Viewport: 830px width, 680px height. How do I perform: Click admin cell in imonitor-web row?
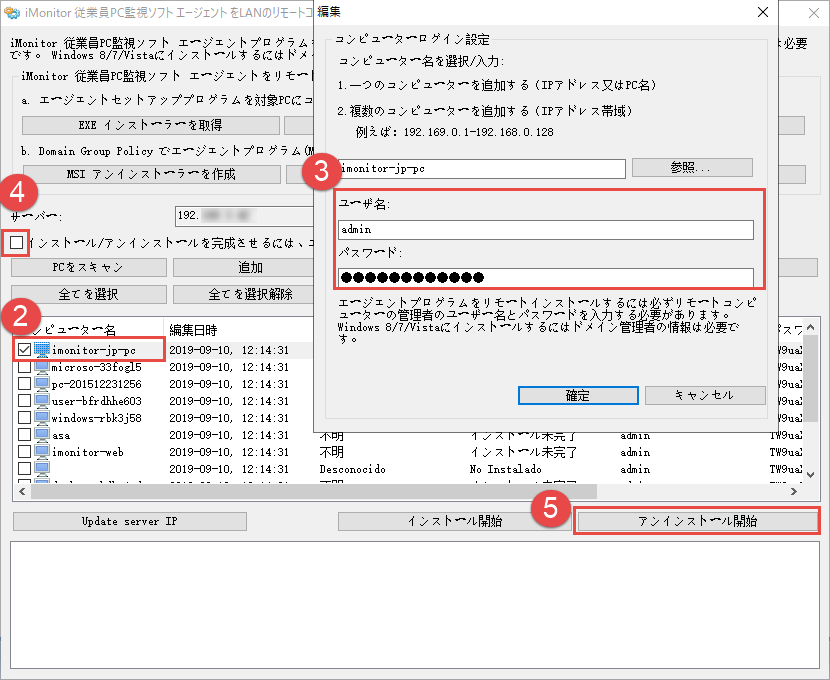click(x=635, y=452)
